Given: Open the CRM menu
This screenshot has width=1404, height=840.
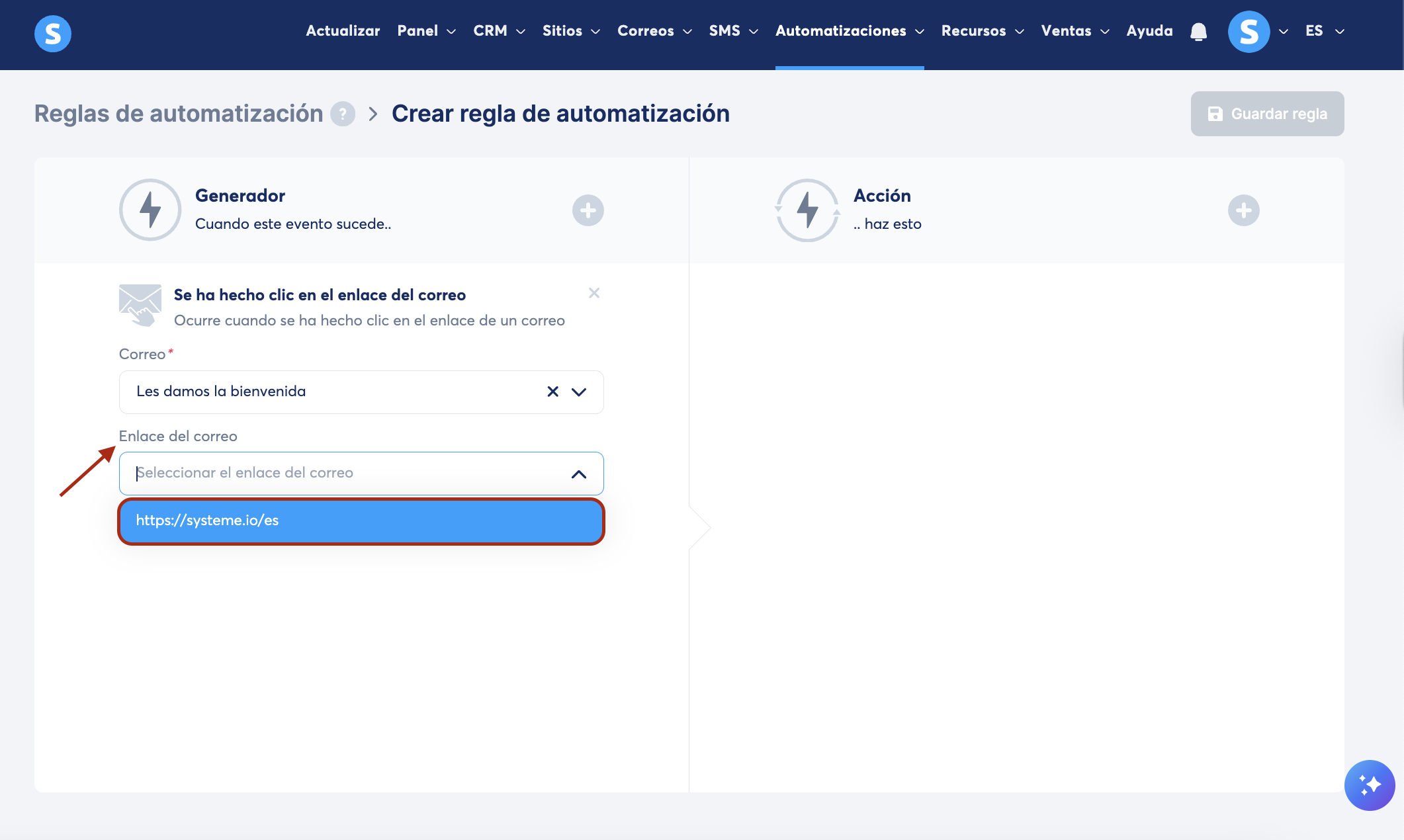Looking at the screenshot, I should click(499, 31).
